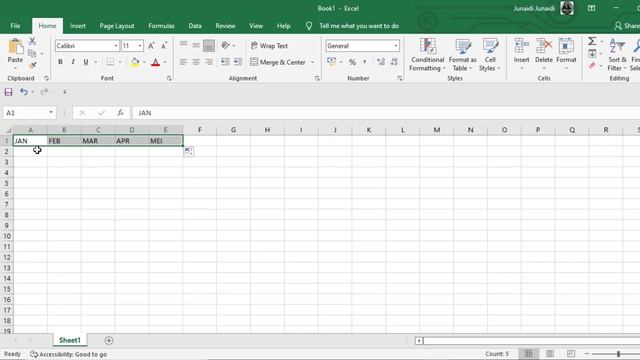
Task: Increase the indent
Action: coord(238,62)
